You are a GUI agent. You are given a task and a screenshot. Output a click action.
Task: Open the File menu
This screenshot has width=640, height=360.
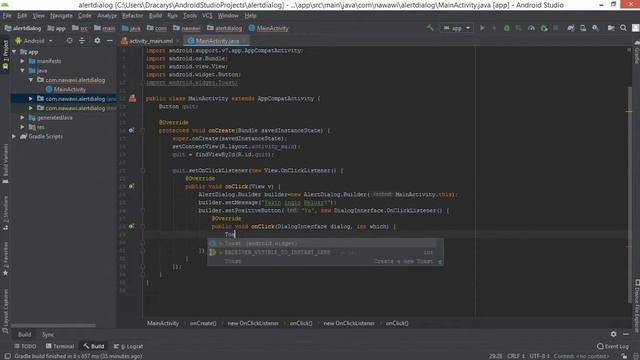[x=7, y=16]
